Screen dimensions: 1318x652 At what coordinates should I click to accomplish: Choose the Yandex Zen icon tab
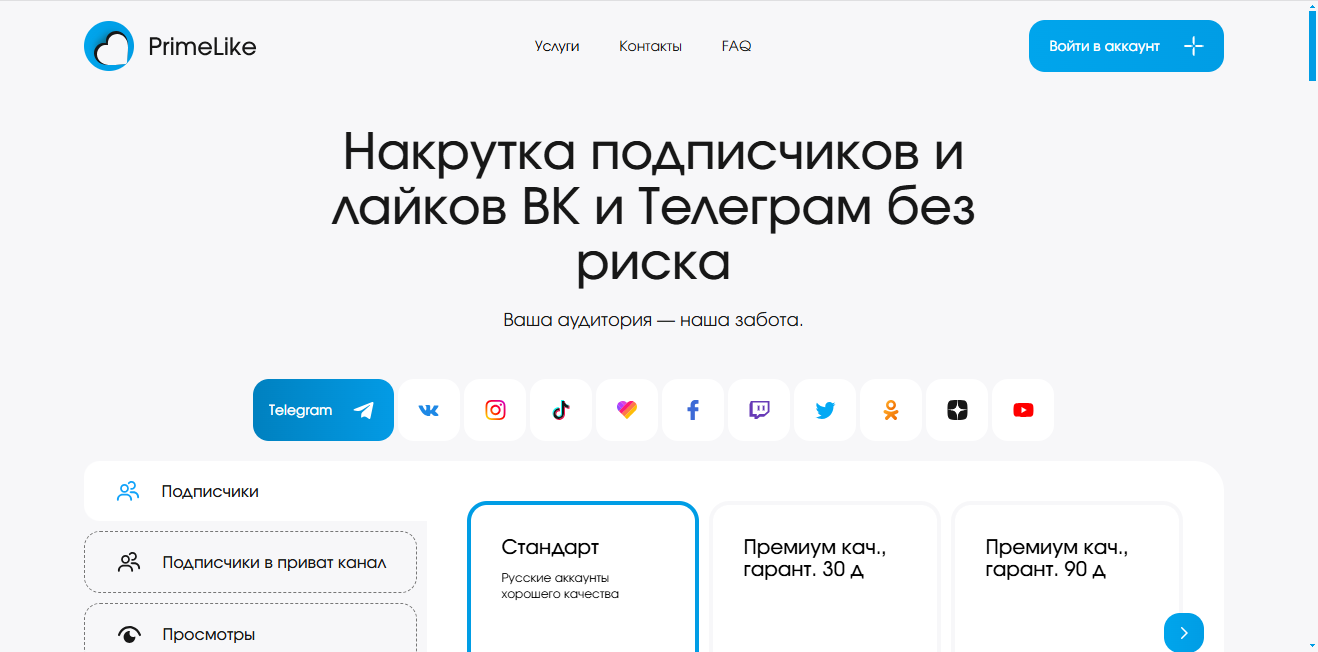[x=957, y=410]
